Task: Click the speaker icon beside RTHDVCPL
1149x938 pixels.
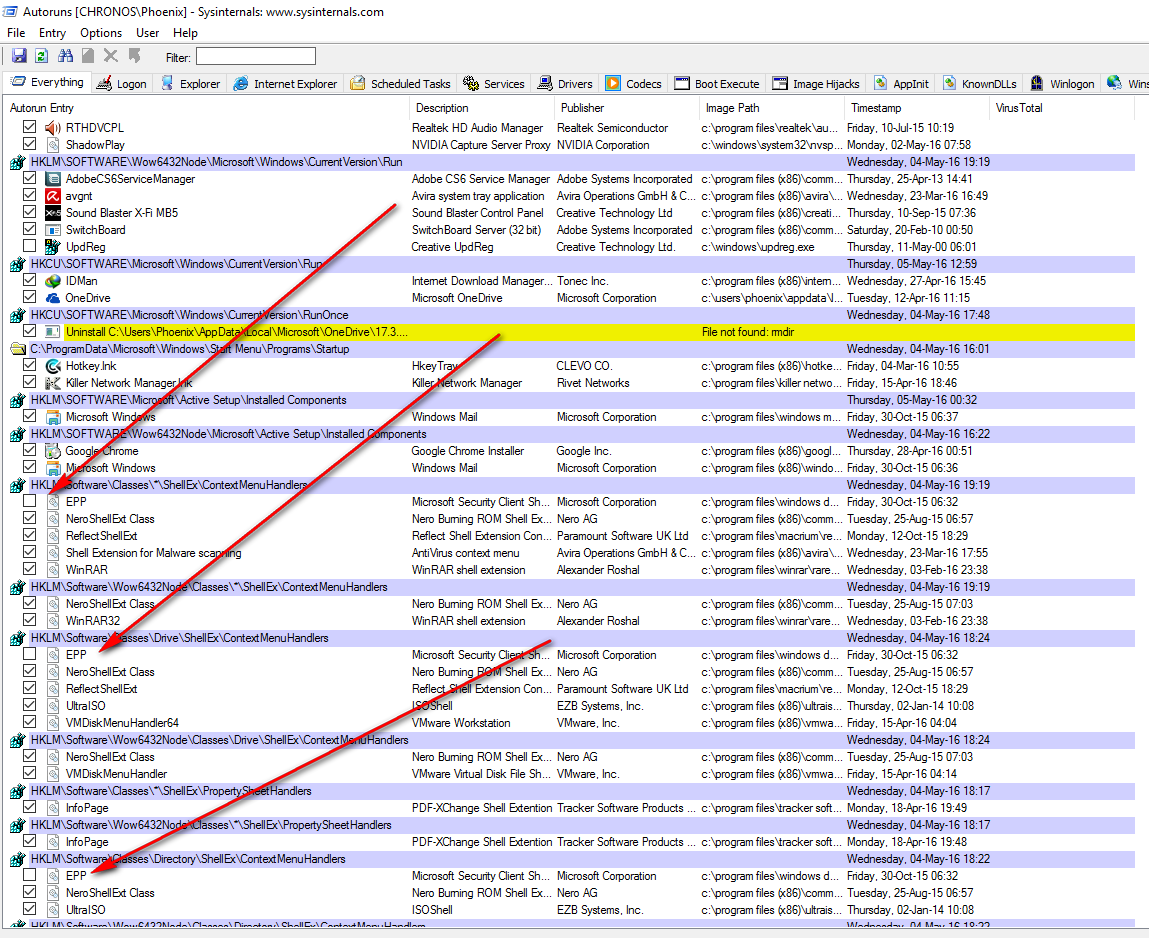Action: pos(53,128)
